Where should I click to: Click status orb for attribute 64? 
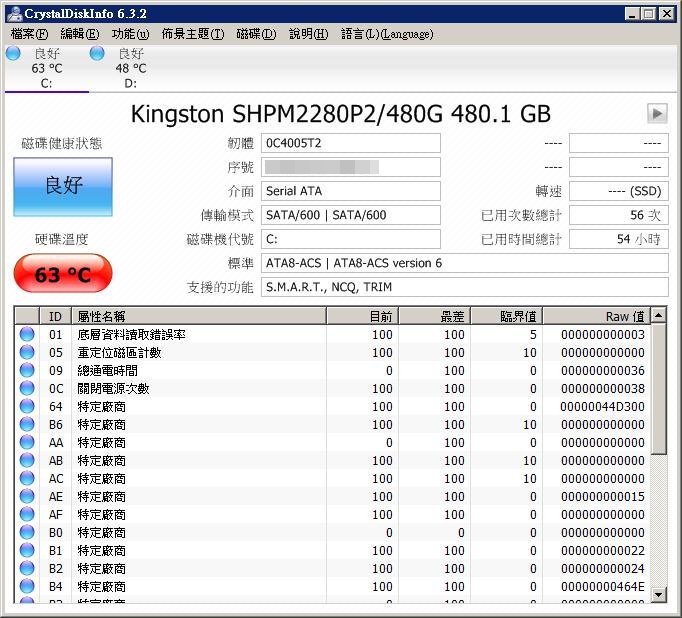pyautogui.click(x=27, y=406)
